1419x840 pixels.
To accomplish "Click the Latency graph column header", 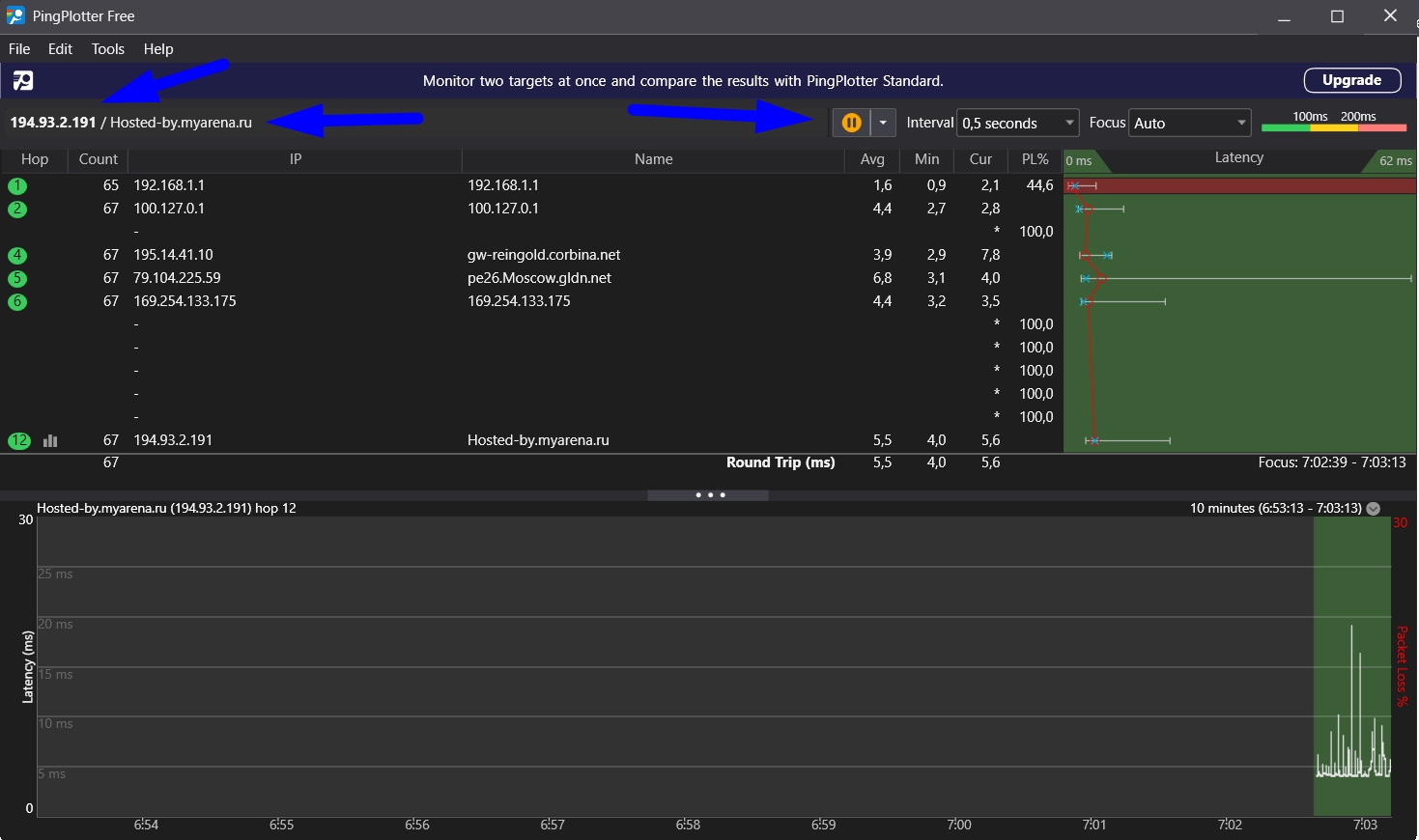I will (1239, 158).
